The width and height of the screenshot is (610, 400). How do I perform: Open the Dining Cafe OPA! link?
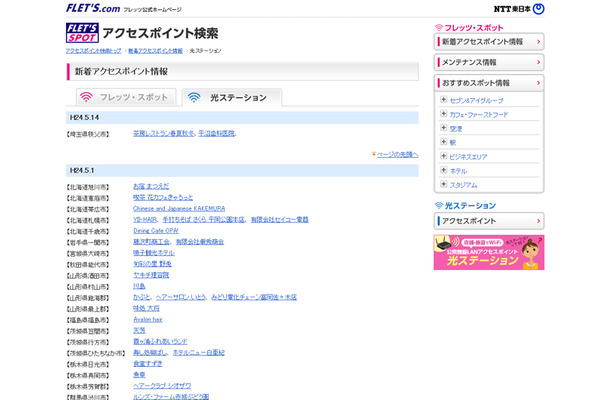(156, 231)
